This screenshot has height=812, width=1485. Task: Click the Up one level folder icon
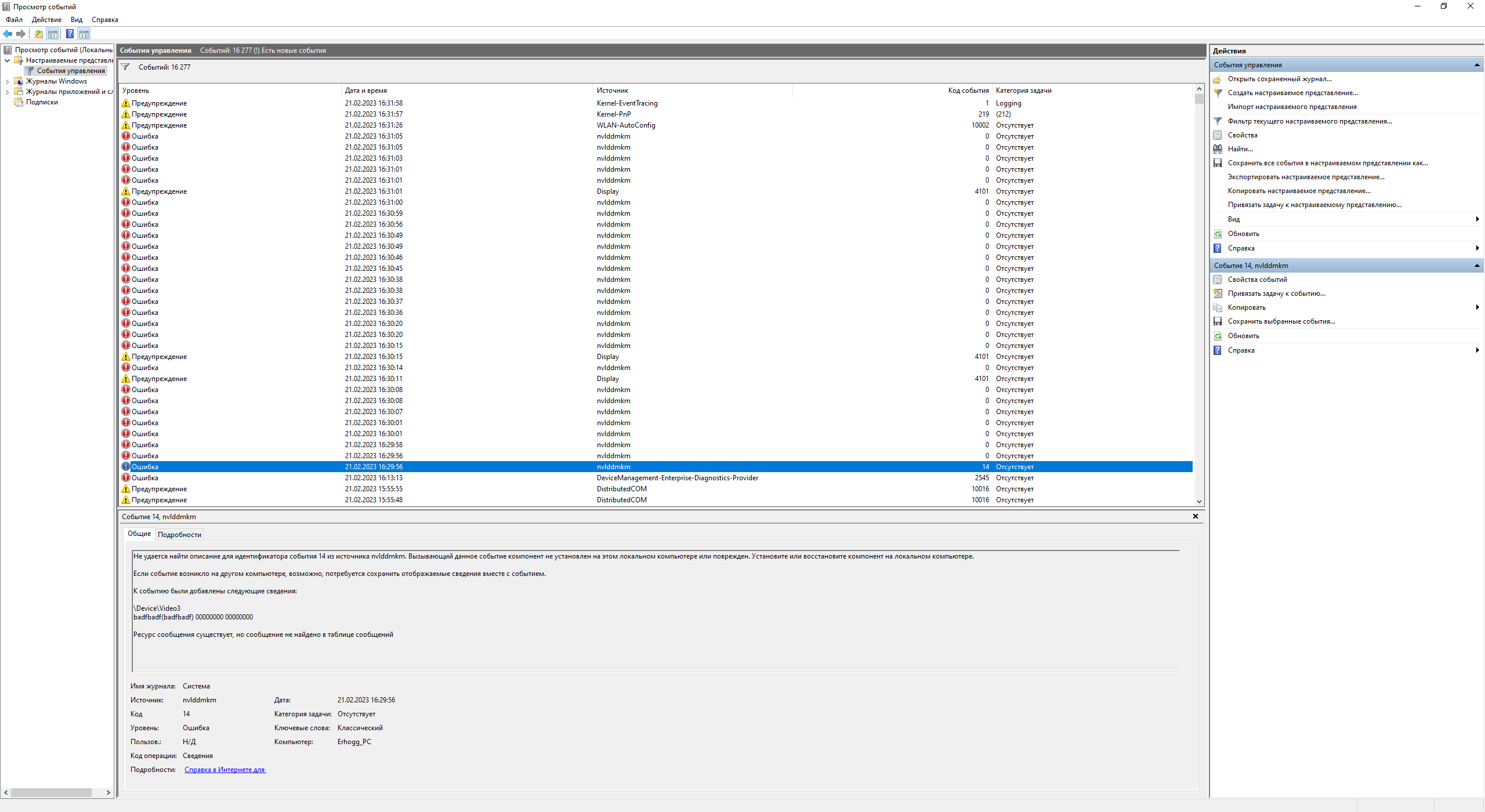[x=39, y=34]
